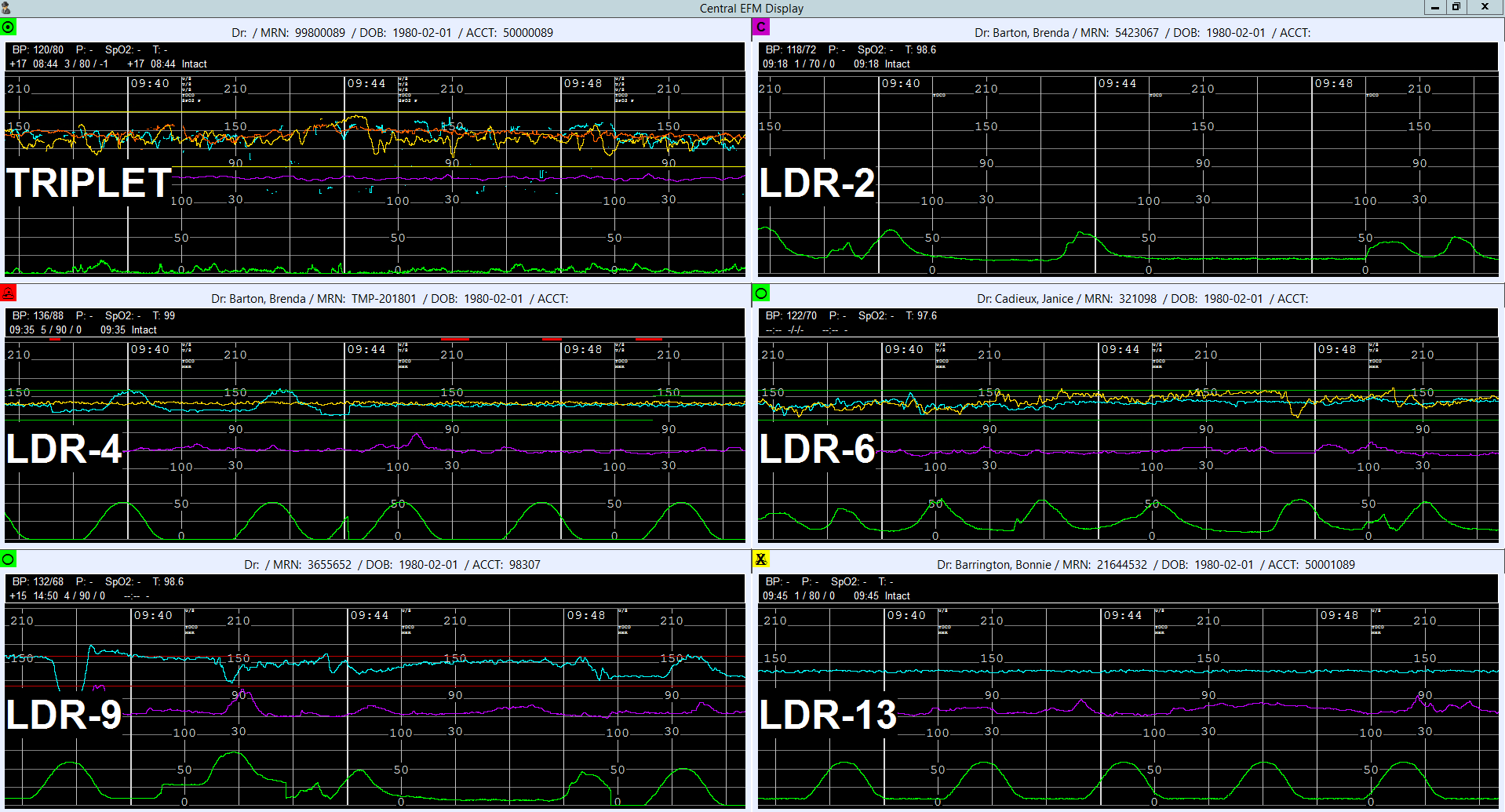
Task: Click the header for MRN TMP-201801
Action: [x=389, y=299]
